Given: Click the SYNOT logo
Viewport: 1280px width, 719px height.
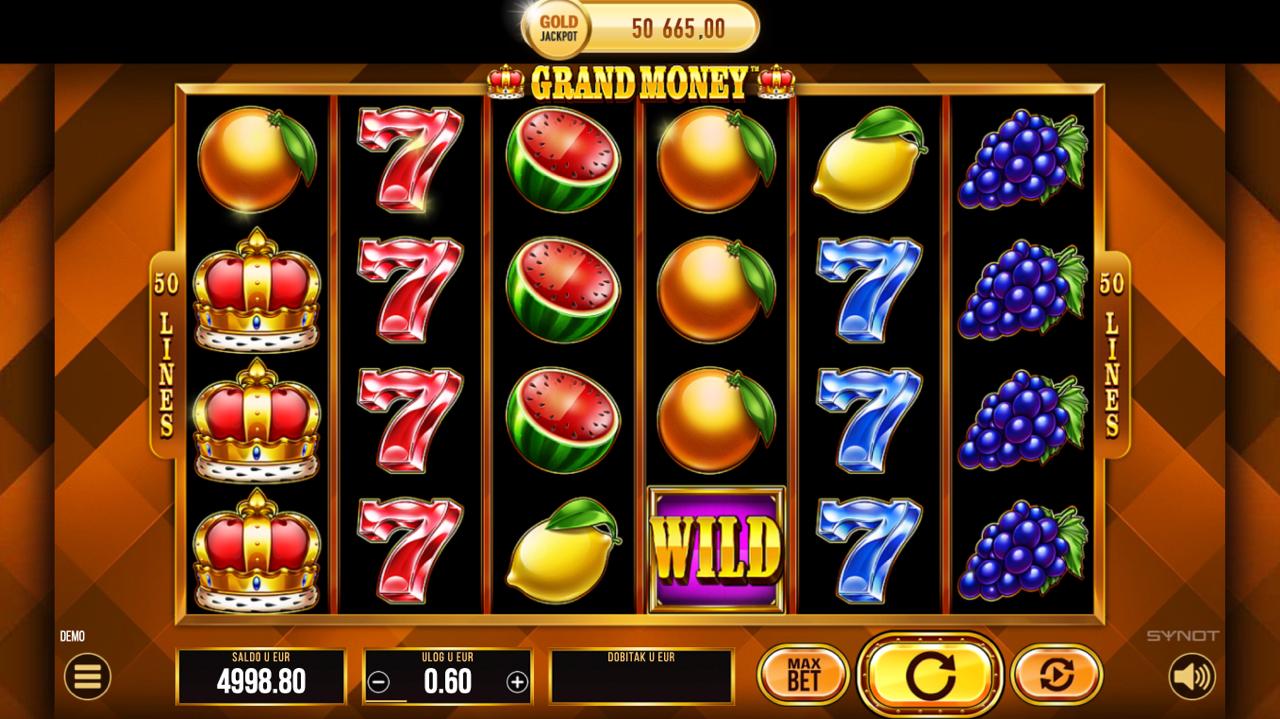Looking at the screenshot, I should click(1182, 636).
